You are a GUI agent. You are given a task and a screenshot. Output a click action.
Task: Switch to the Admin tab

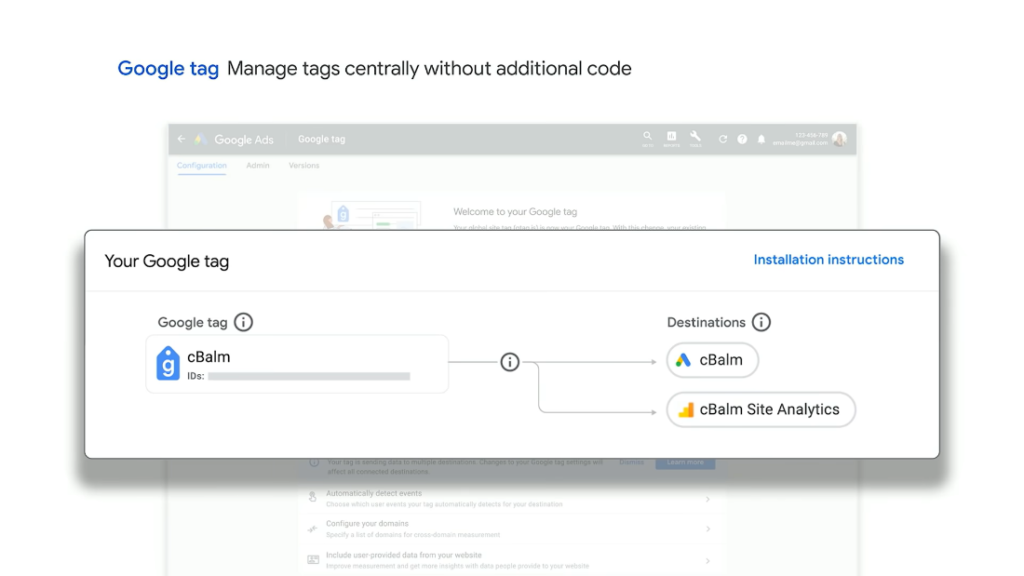tap(258, 166)
